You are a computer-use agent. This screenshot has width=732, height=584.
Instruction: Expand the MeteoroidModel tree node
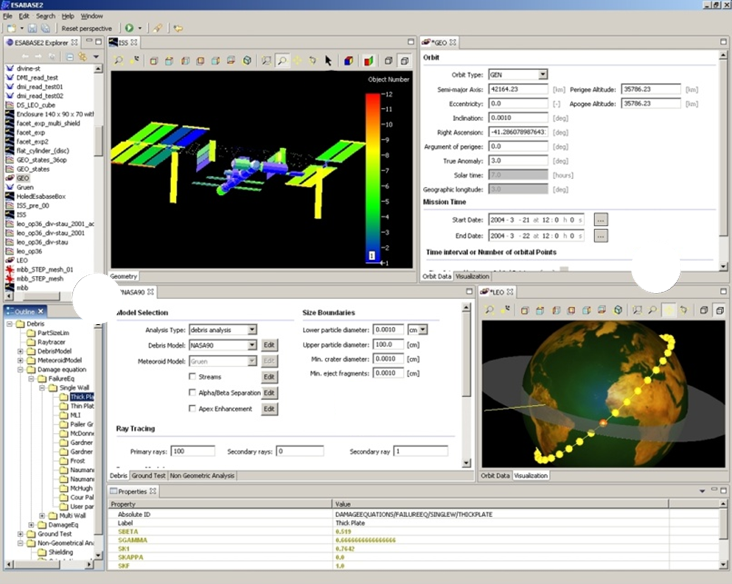point(20,360)
